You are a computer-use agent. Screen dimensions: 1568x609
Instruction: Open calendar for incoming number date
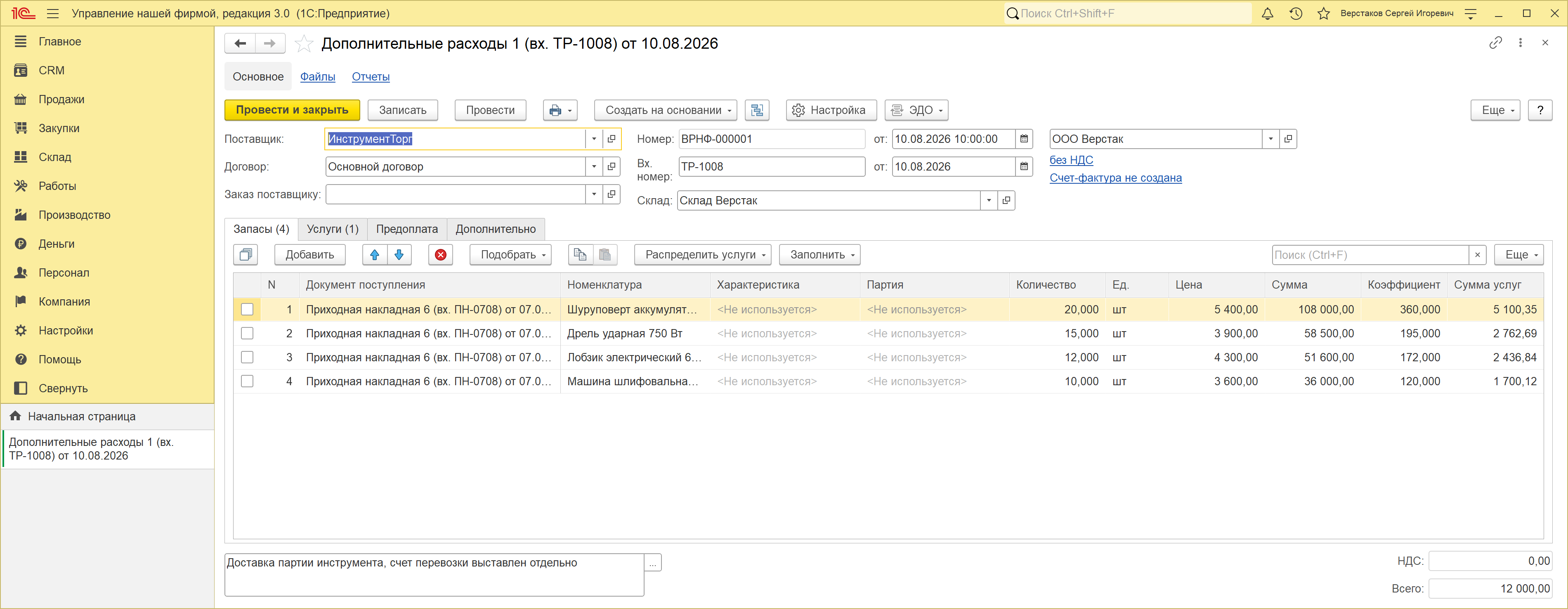(x=1025, y=167)
